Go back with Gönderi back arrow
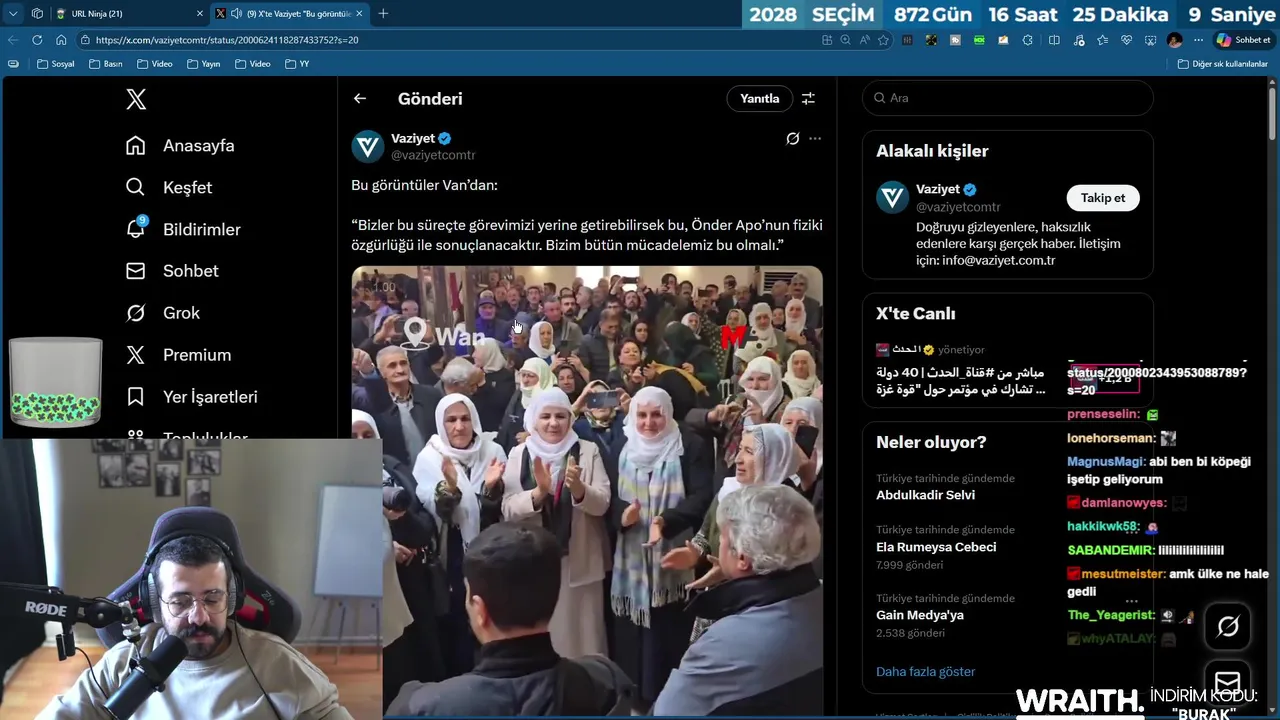 click(x=360, y=99)
